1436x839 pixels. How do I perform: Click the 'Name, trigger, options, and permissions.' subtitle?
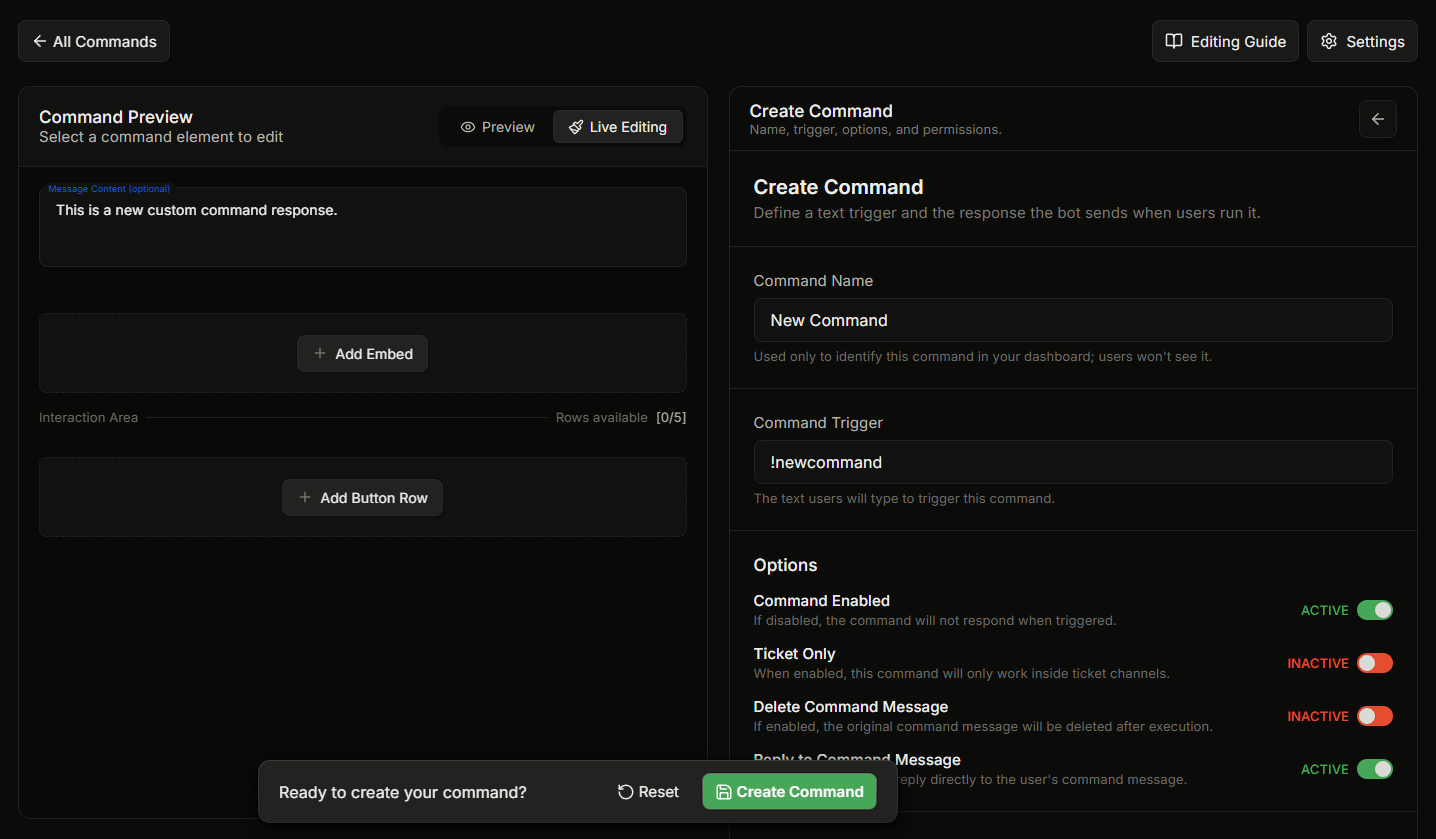(x=875, y=129)
